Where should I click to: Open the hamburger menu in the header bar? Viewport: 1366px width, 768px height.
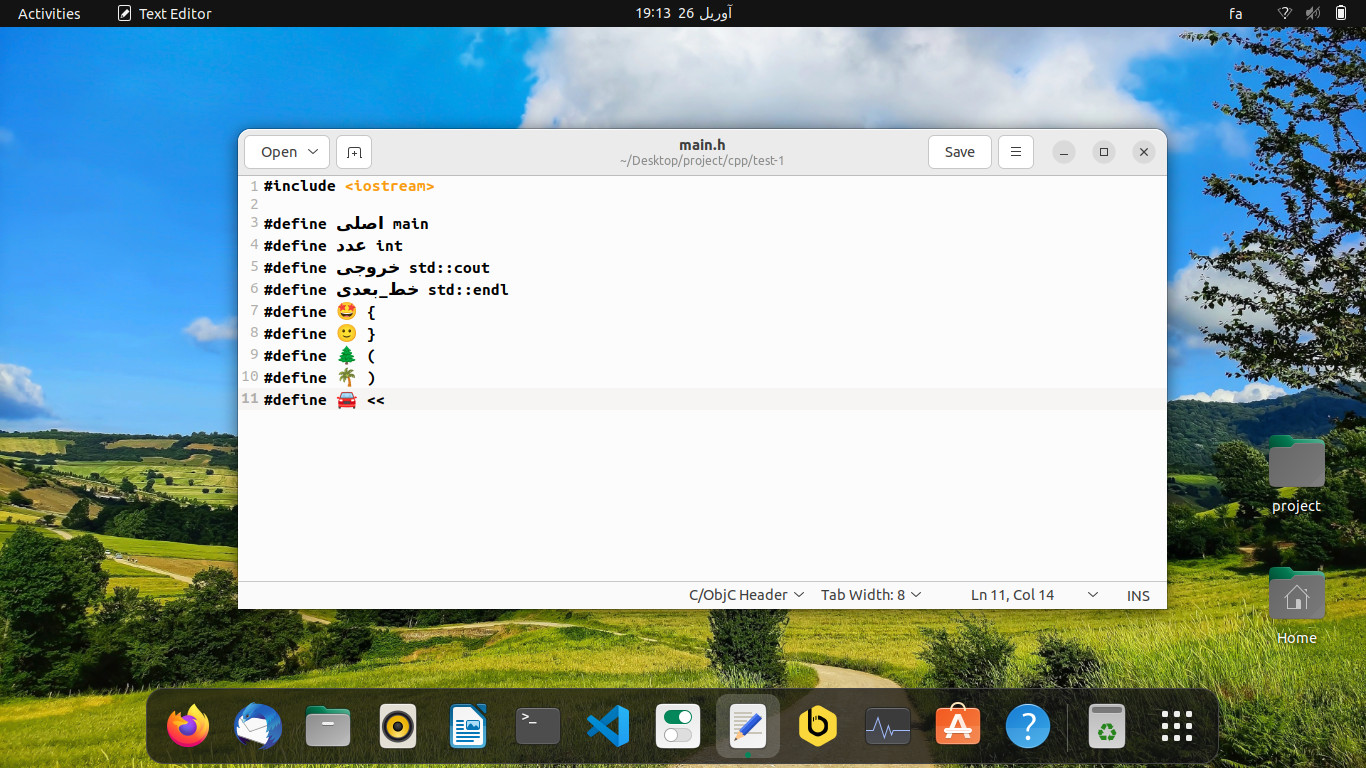[x=1015, y=152]
